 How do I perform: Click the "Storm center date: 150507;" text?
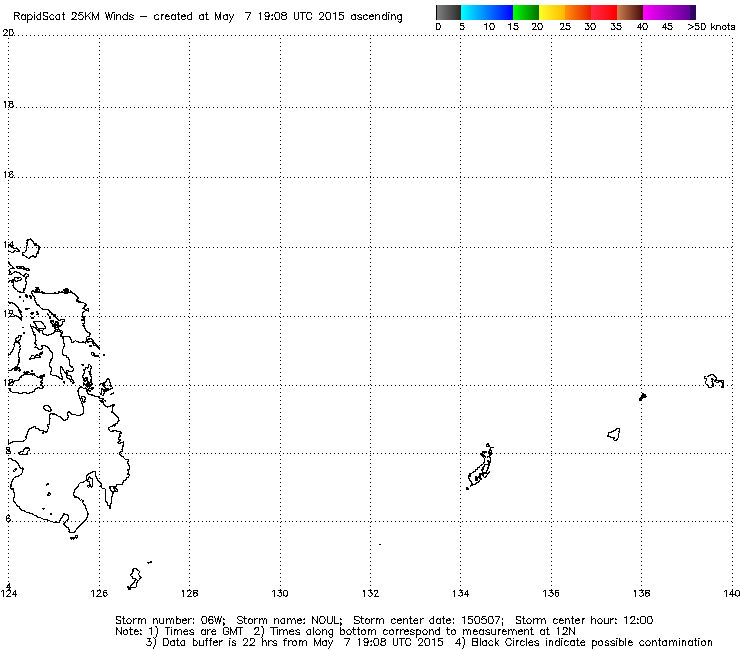[429, 620]
